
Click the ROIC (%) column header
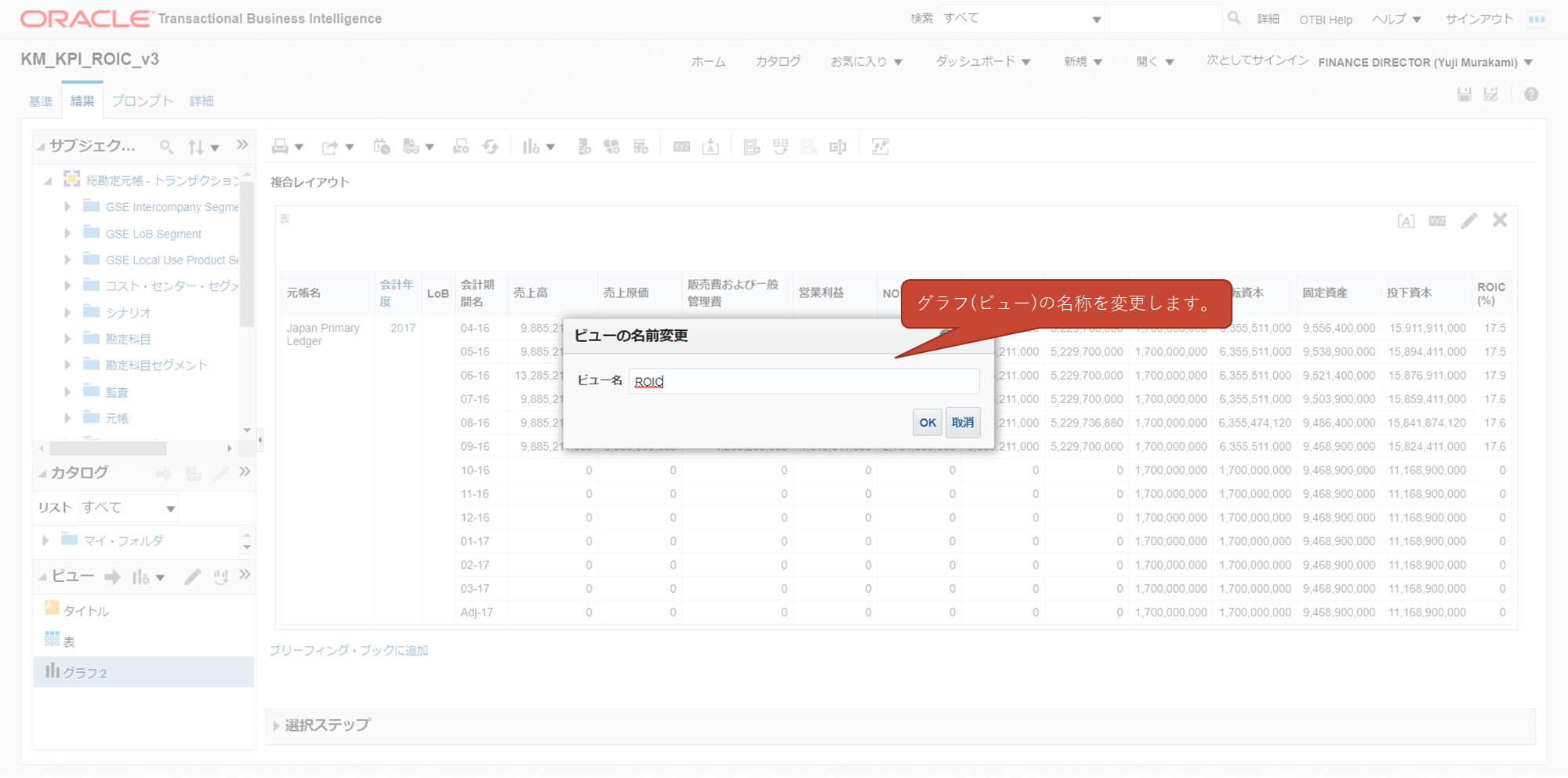[1490, 293]
